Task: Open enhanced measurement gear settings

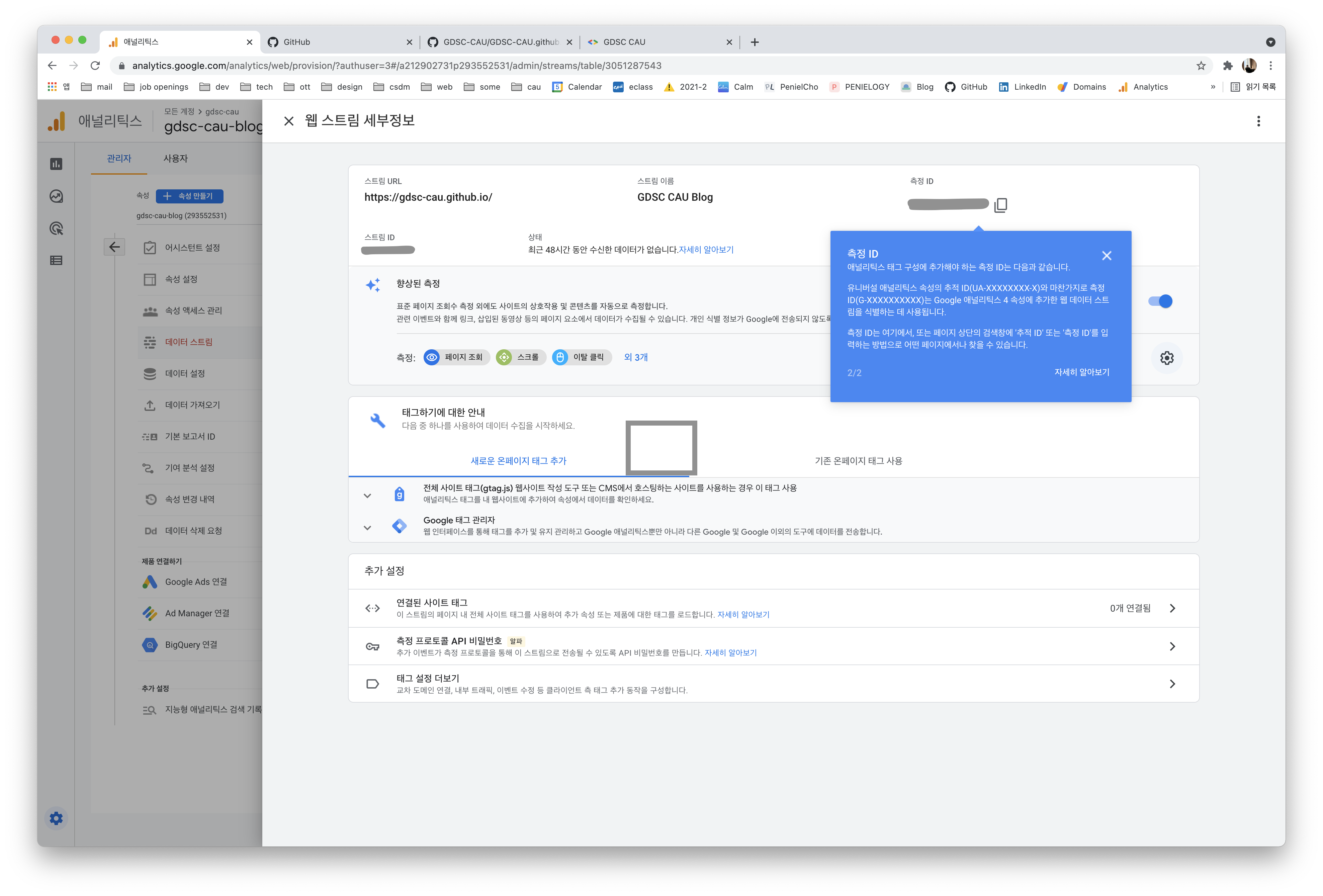Action: [1166, 357]
